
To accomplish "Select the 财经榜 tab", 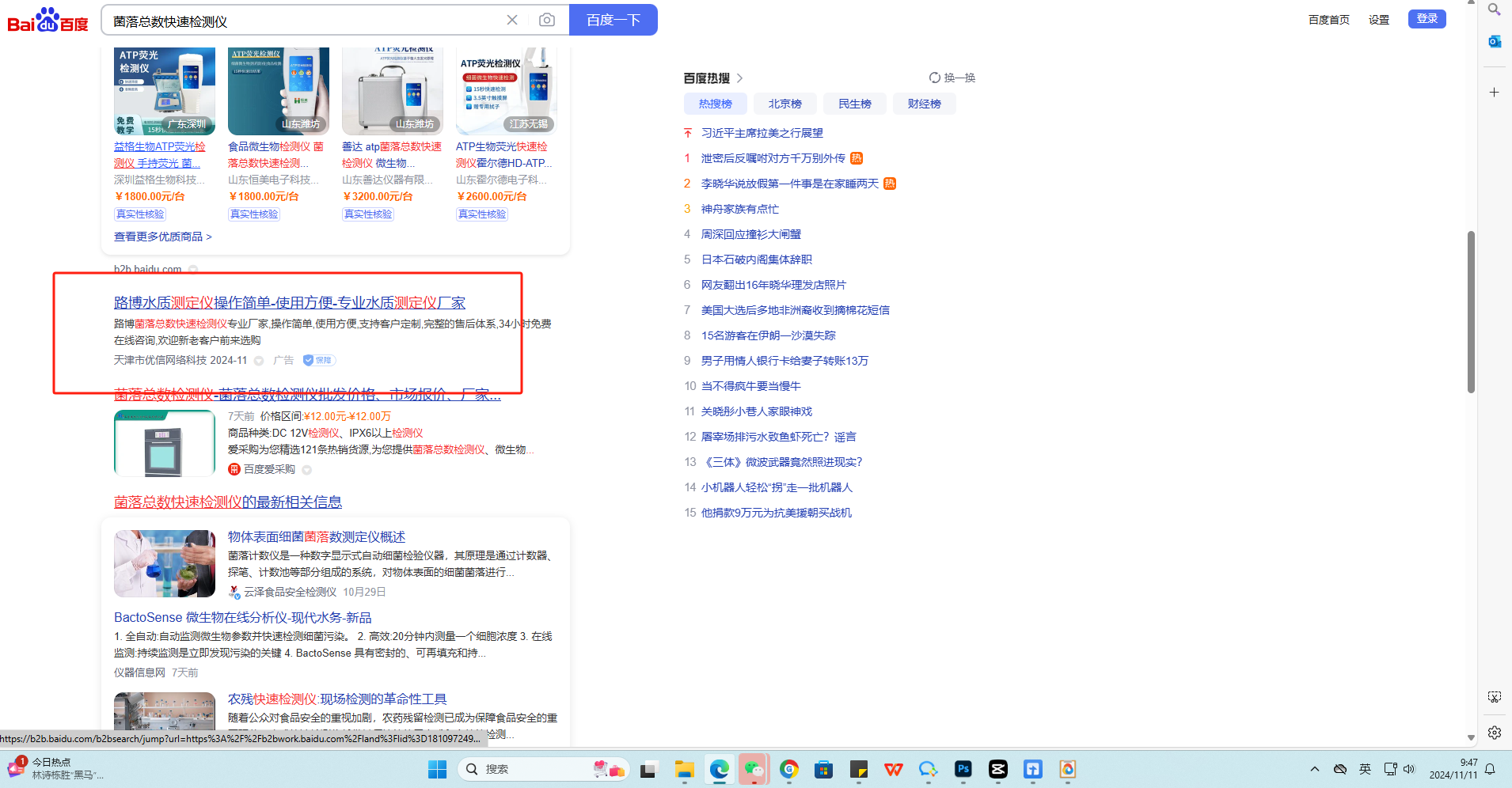I will (x=924, y=104).
